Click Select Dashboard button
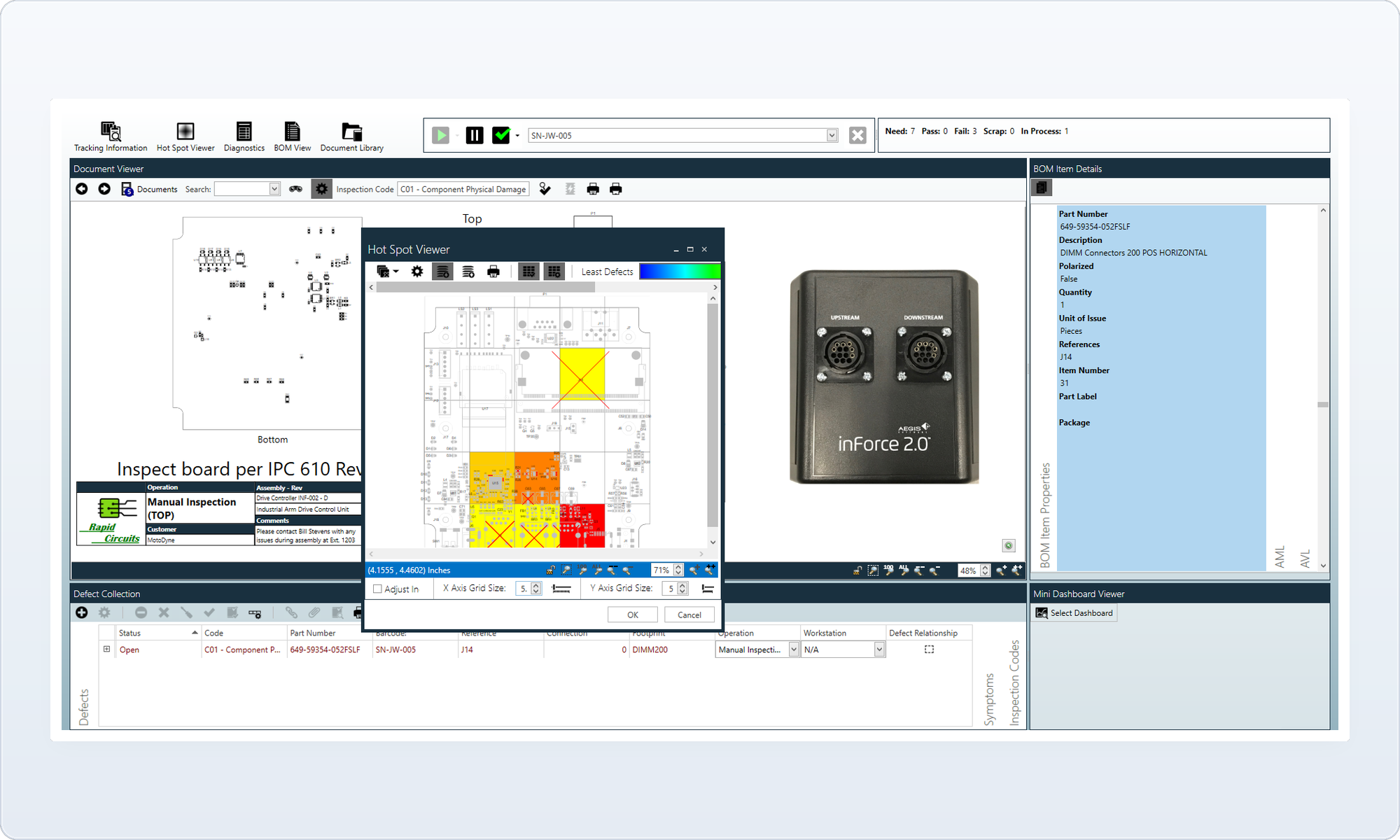 pos(1074,613)
